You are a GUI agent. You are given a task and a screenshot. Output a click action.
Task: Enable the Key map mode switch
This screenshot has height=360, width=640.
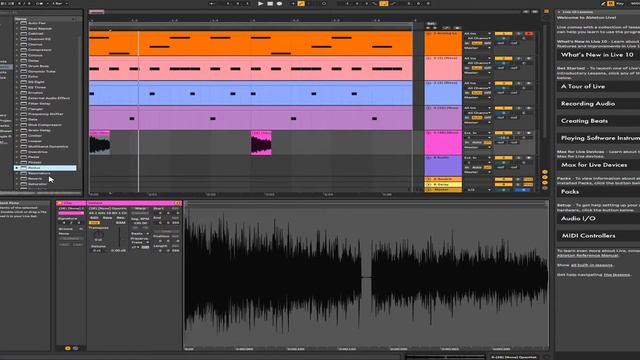pyautogui.click(x=620, y=3)
